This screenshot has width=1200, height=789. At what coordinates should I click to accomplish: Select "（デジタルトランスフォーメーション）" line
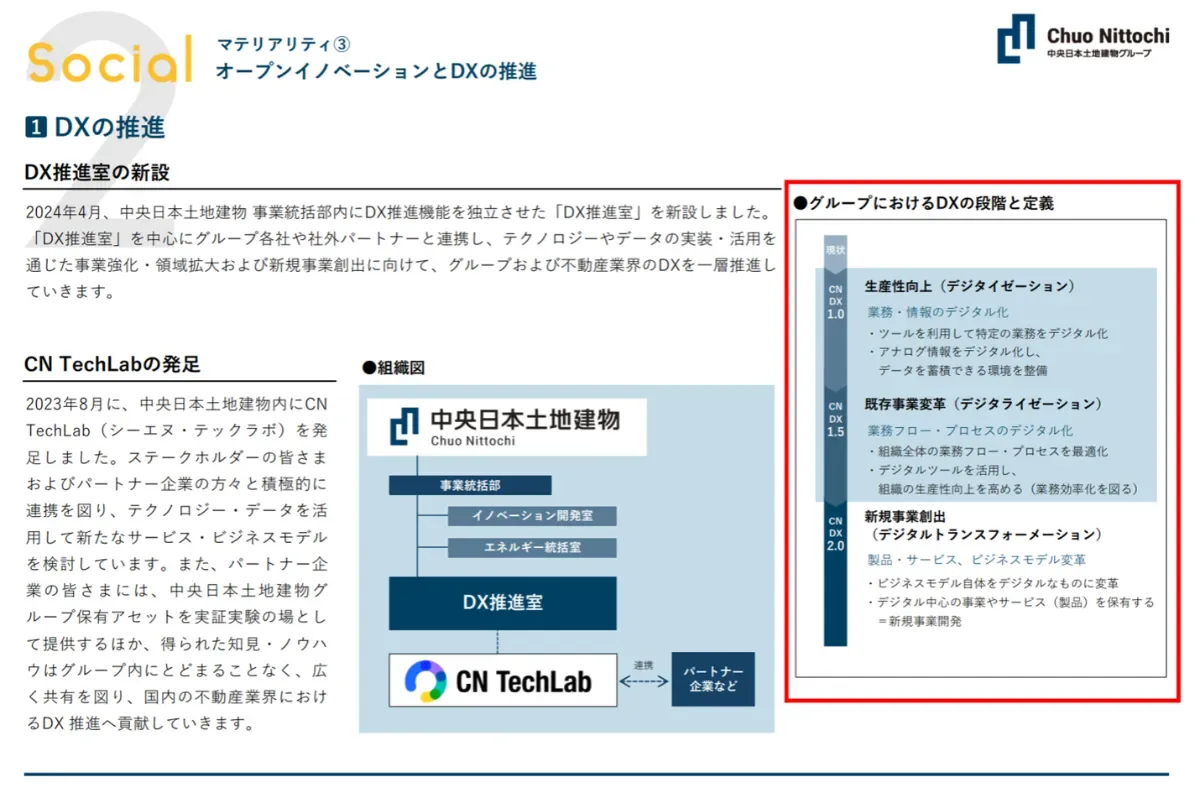tap(986, 534)
